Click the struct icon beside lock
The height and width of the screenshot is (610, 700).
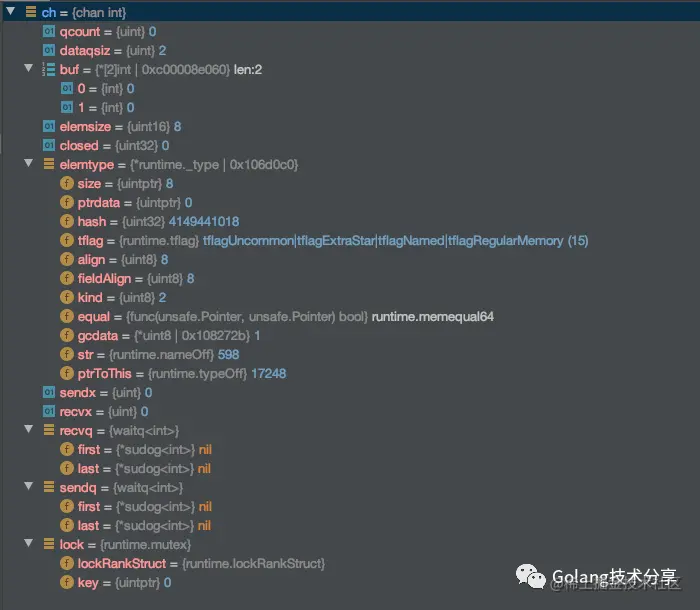(x=49, y=544)
